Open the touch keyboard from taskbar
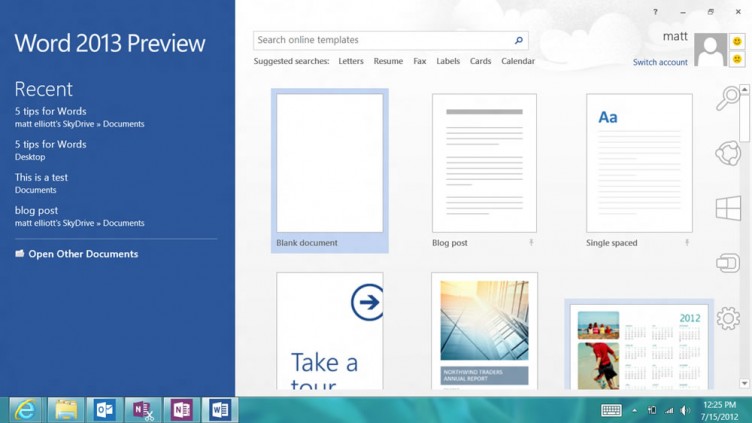This screenshot has width=752, height=423. point(611,411)
